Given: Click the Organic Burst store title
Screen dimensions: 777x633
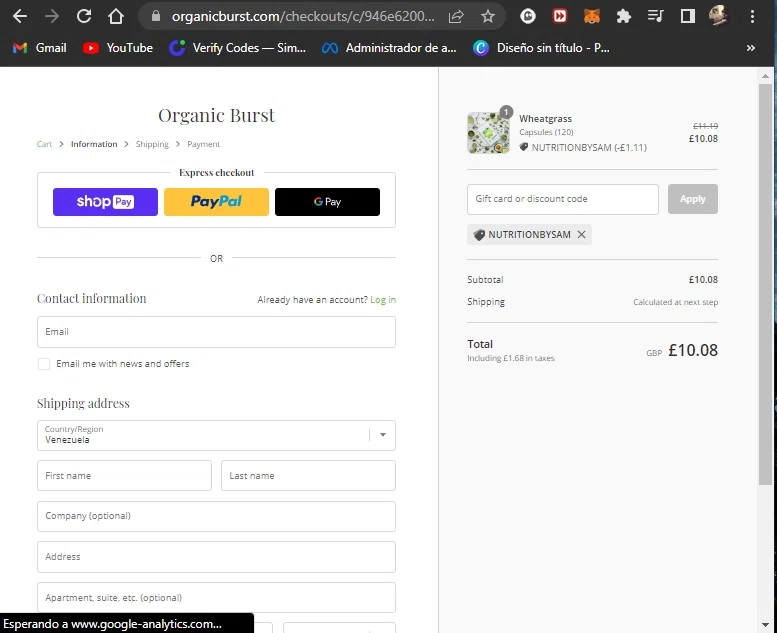Looking at the screenshot, I should [217, 115].
